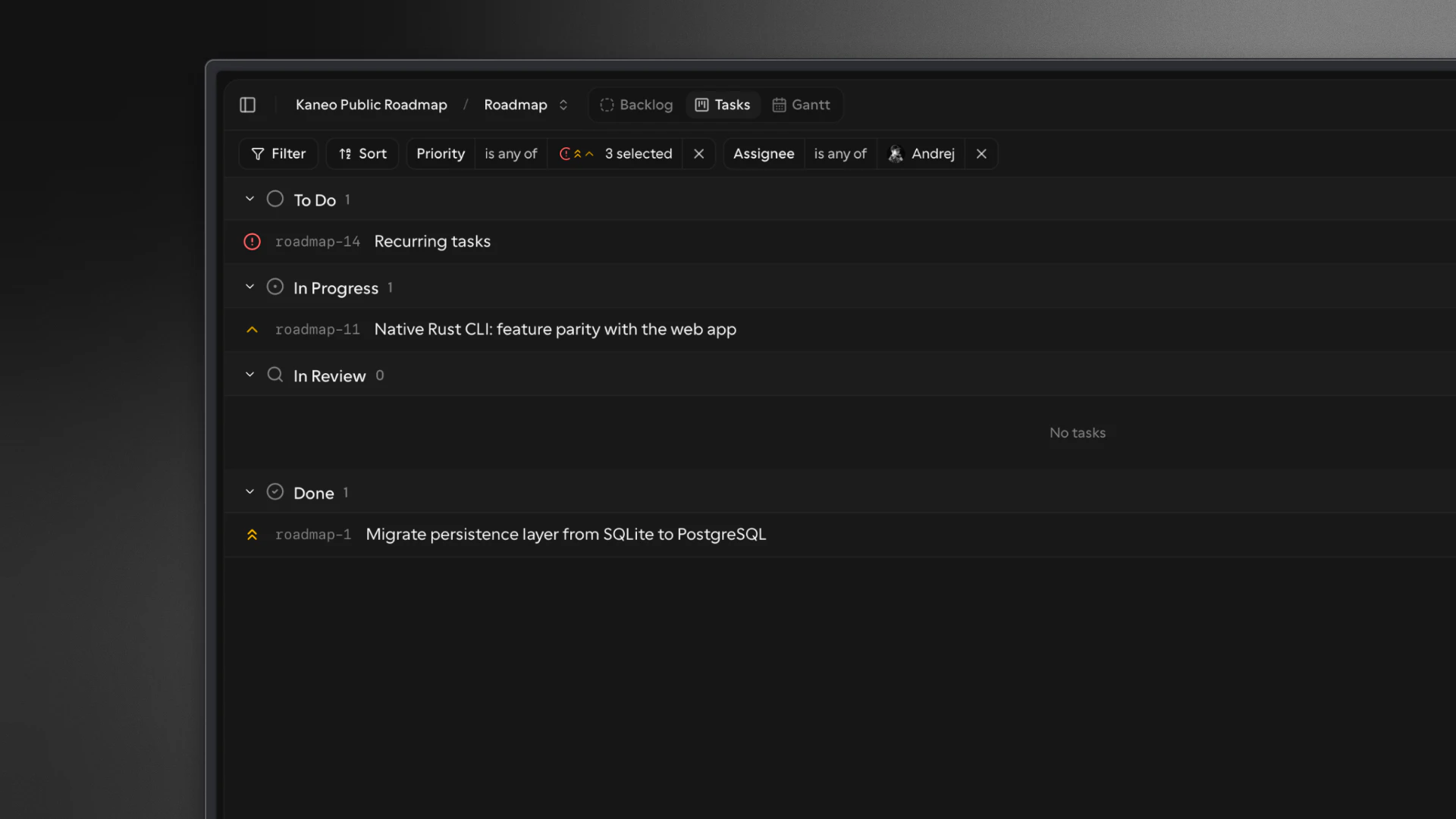The height and width of the screenshot is (819, 1456).
Task: Open task 'Migrate persistence layer from SQLite to PostgreSQL'
Action: tap(566, 535)
